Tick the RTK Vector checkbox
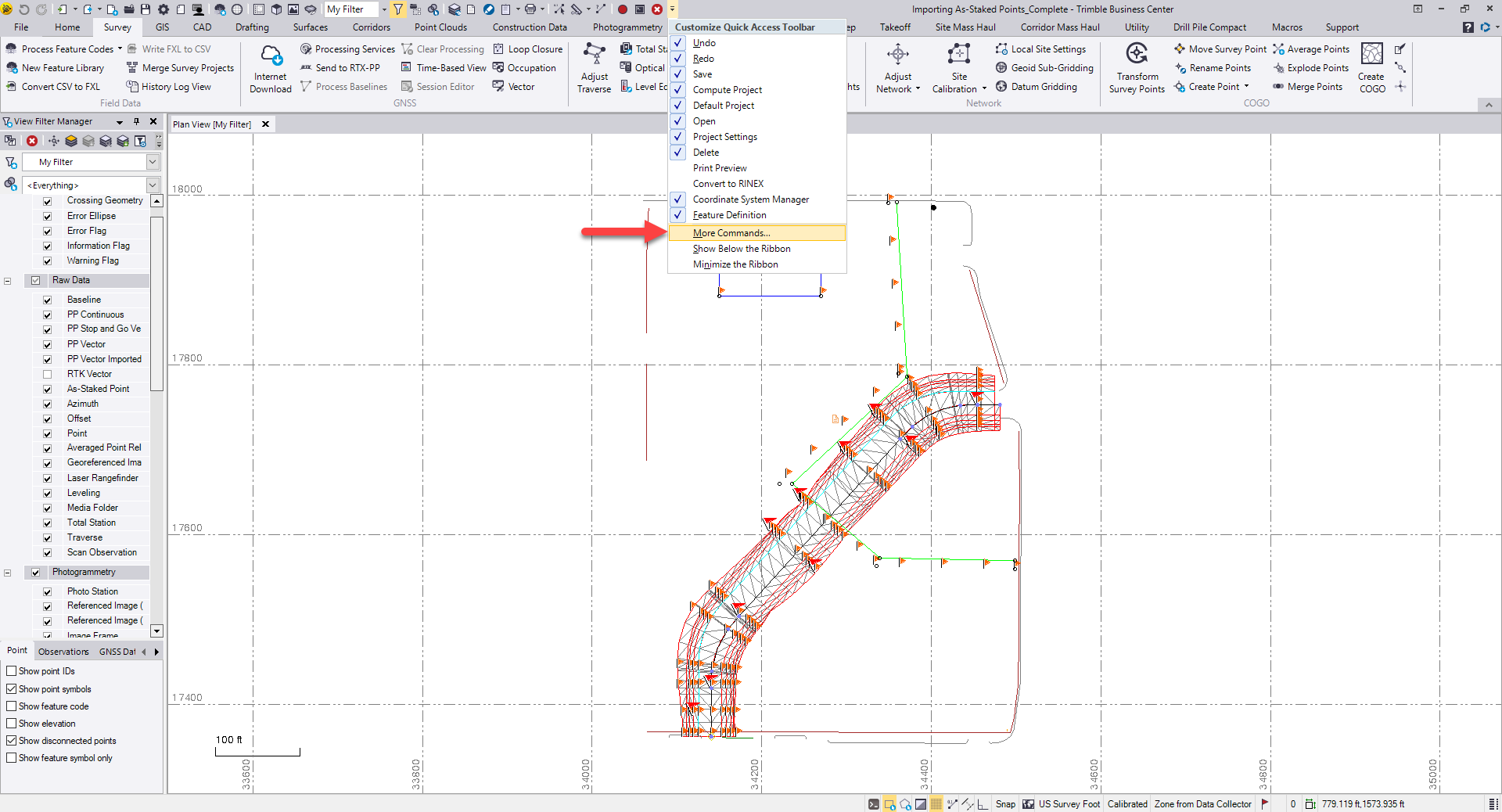Image resolution: width=1502 pixels, height=812 pixels. click(x=48, y=375)
